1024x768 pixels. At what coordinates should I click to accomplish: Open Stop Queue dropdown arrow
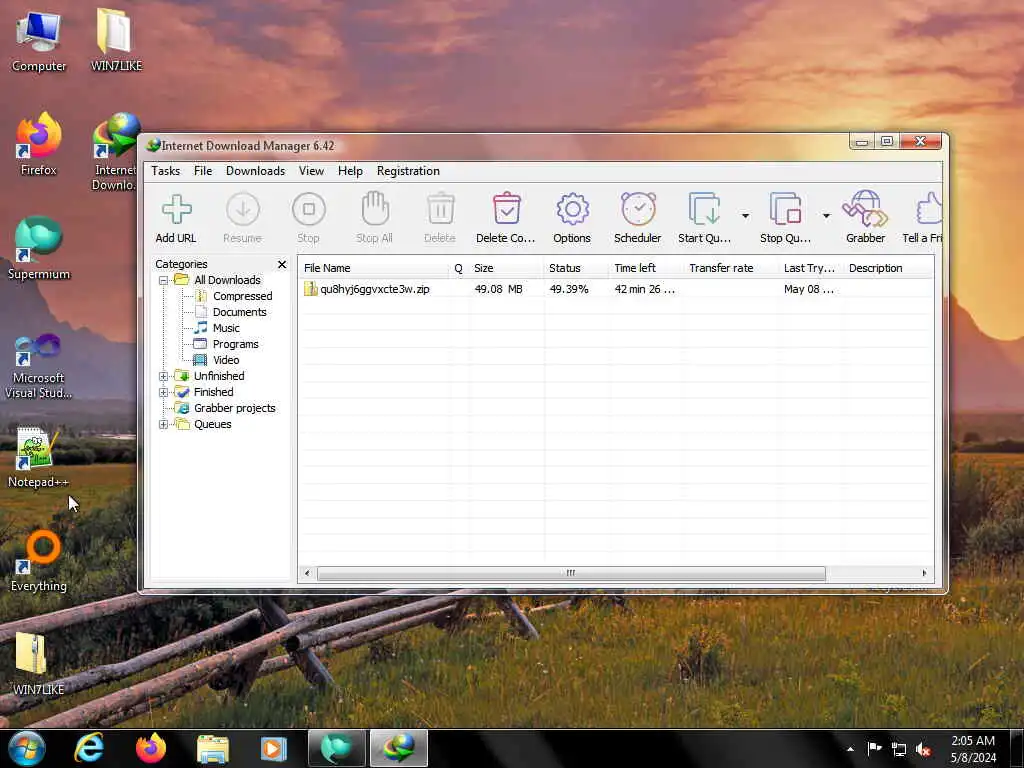826,216
